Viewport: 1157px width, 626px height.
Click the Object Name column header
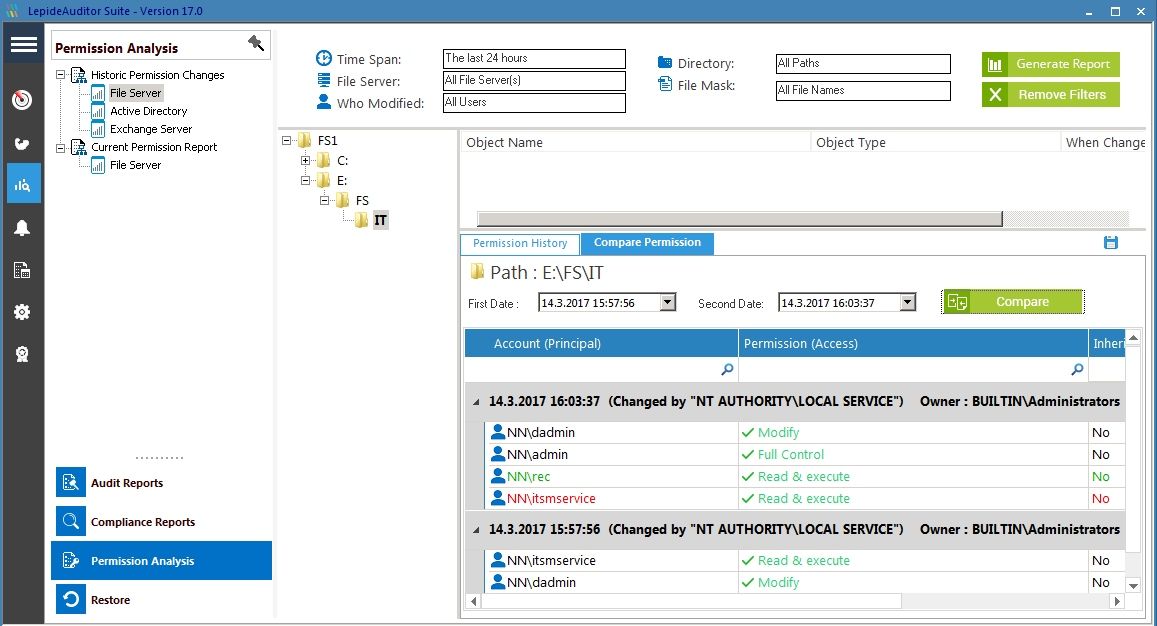point(635,142)
